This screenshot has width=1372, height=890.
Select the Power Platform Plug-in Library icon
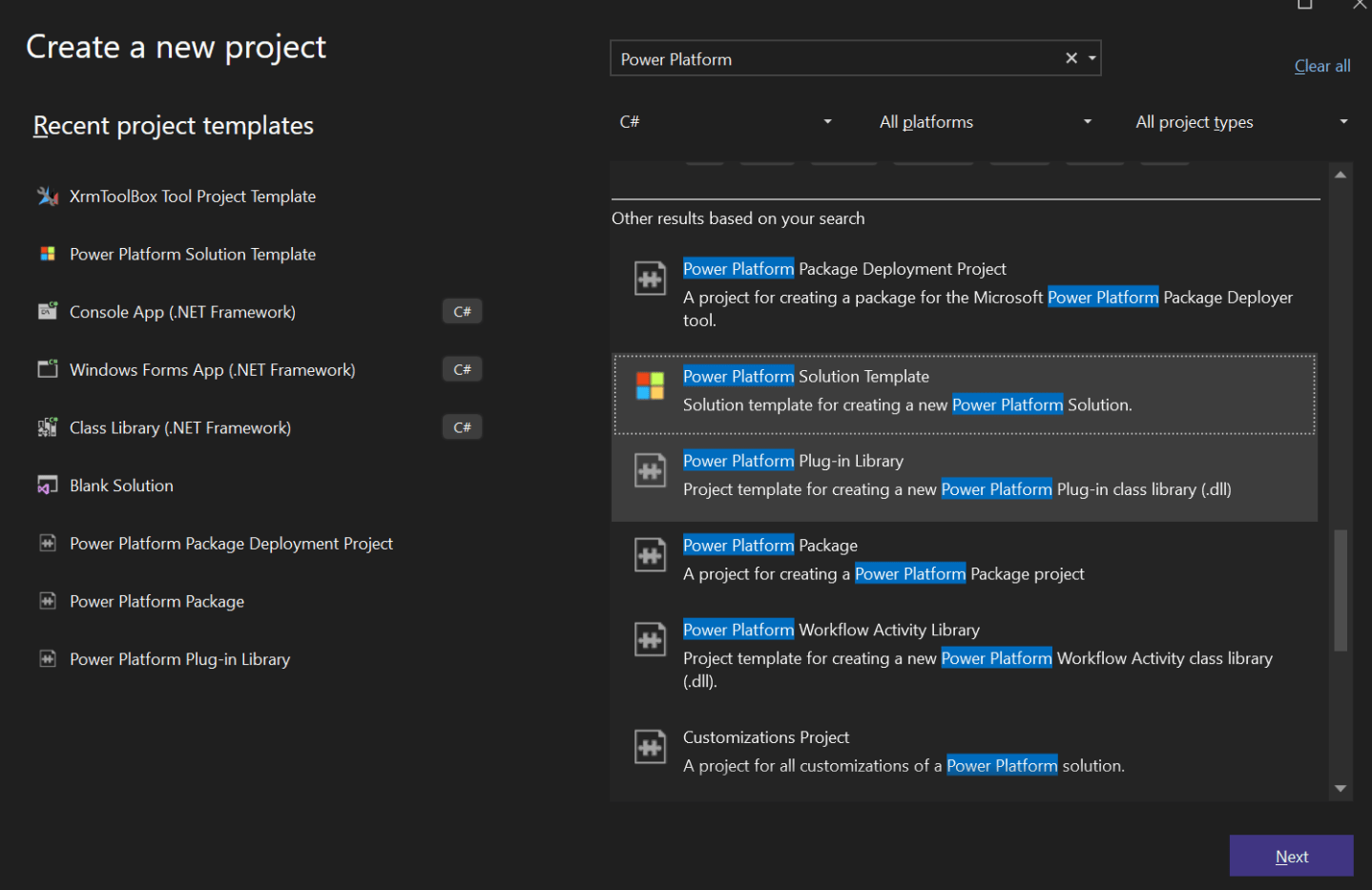coord(48,658)
